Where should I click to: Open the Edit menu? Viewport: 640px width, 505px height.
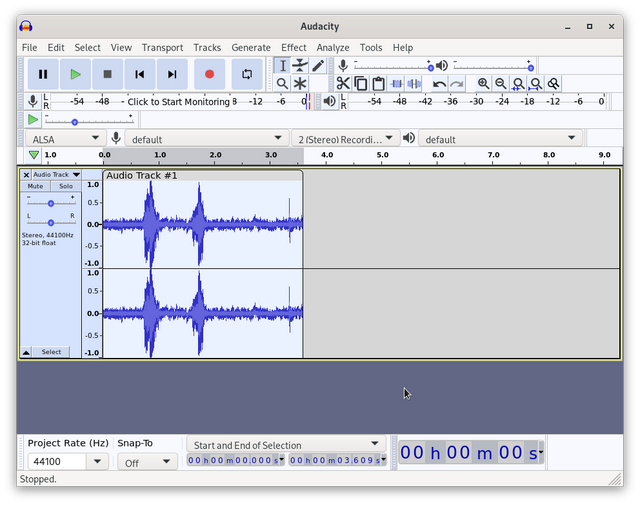coord(56,48)
